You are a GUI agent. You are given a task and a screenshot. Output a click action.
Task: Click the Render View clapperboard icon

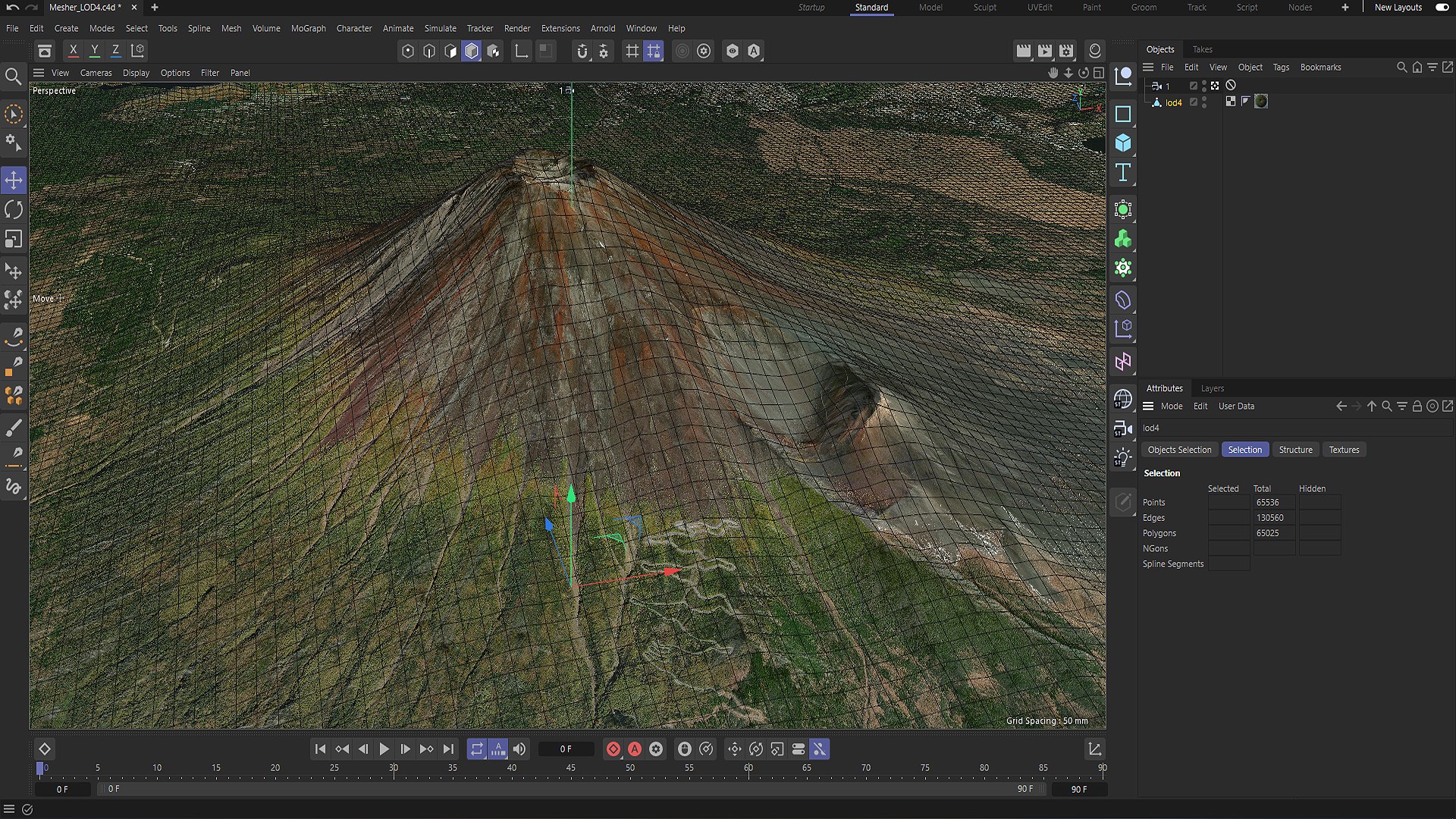click(x=1024, y=51)
